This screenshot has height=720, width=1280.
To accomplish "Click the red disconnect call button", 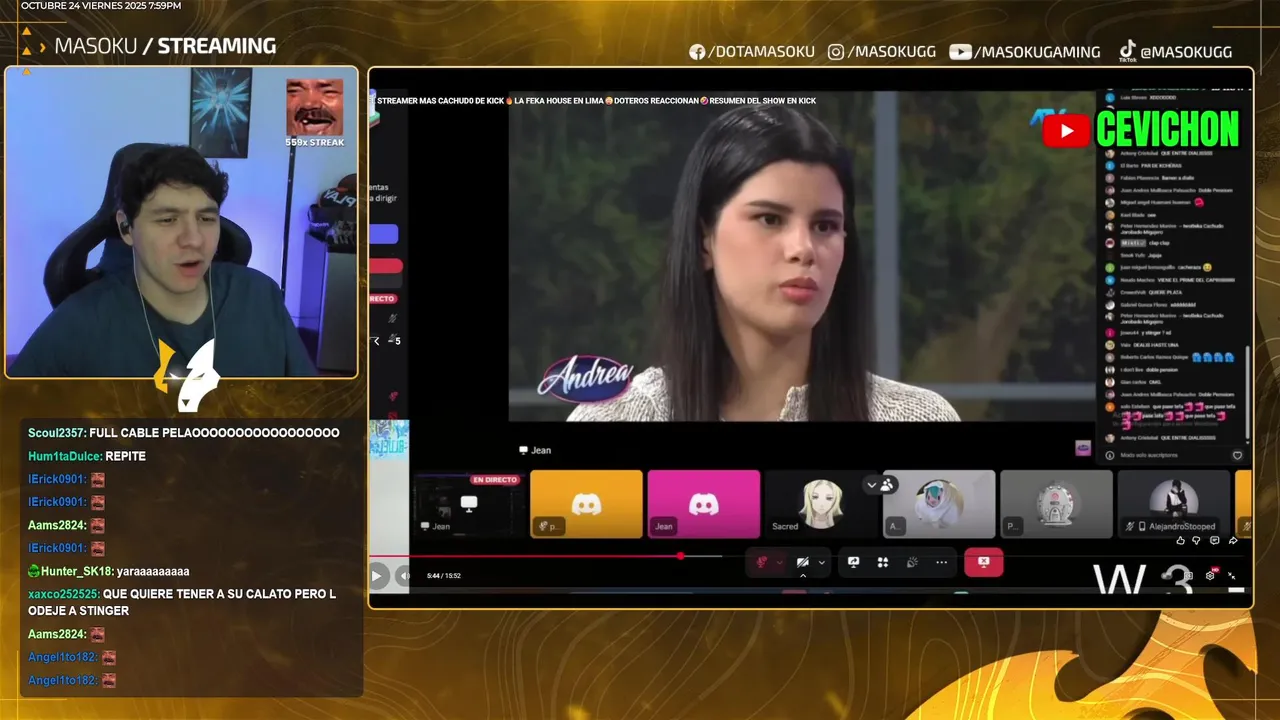I will pos(983,562).
